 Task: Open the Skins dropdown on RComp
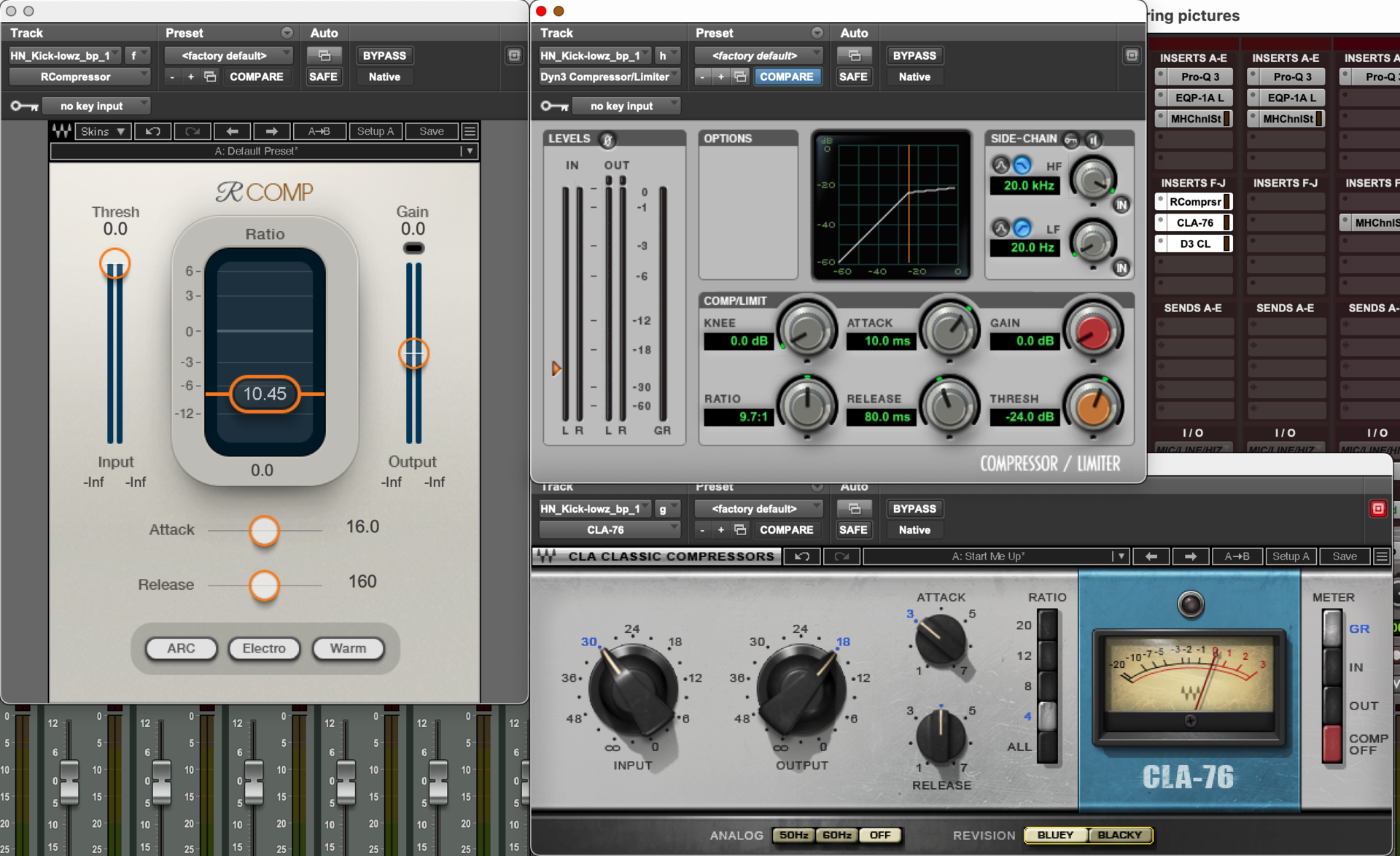[102, 131]
